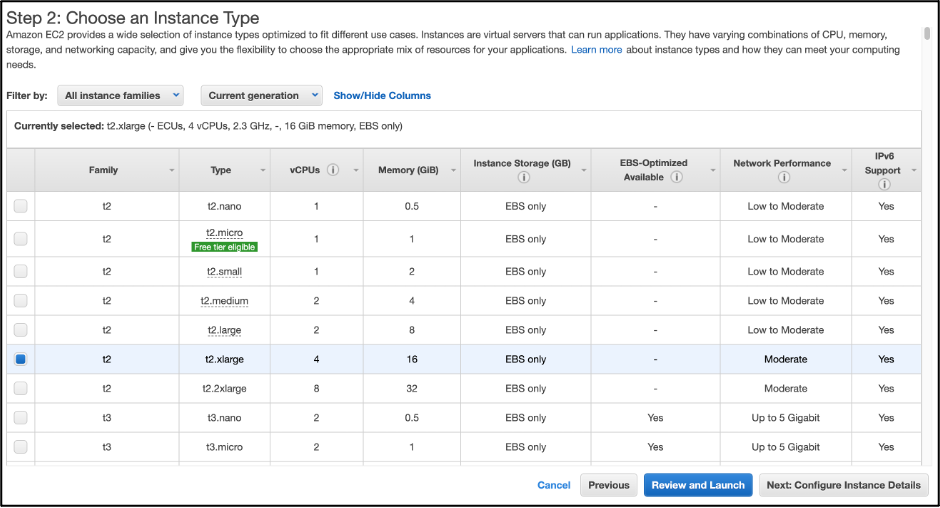Uncheck the selected t2.xlarge checkbox
The image size is (940, 508).
click(20, 359)
